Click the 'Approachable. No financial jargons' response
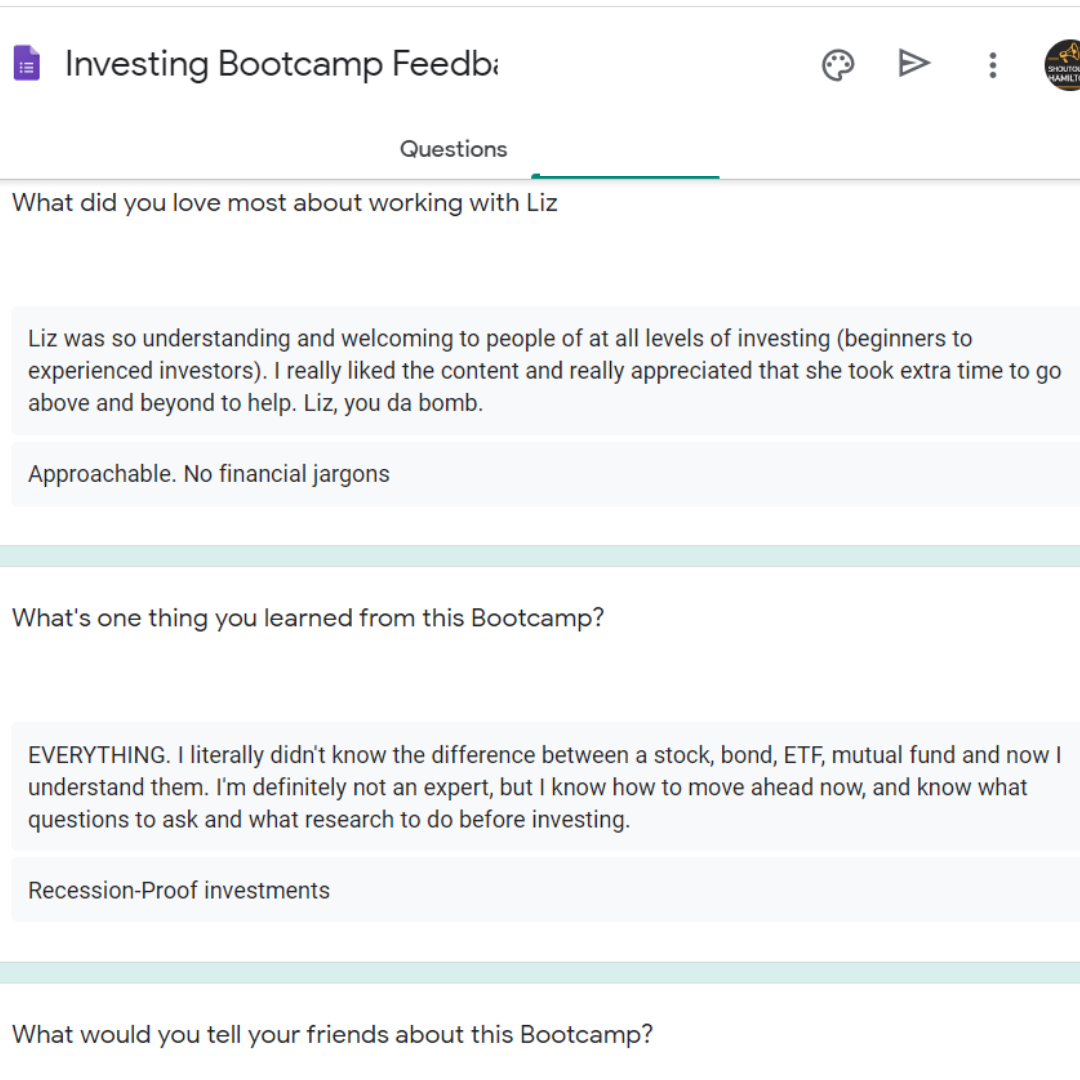Viewport: 1080px width, 1080px height. [546, 475]
